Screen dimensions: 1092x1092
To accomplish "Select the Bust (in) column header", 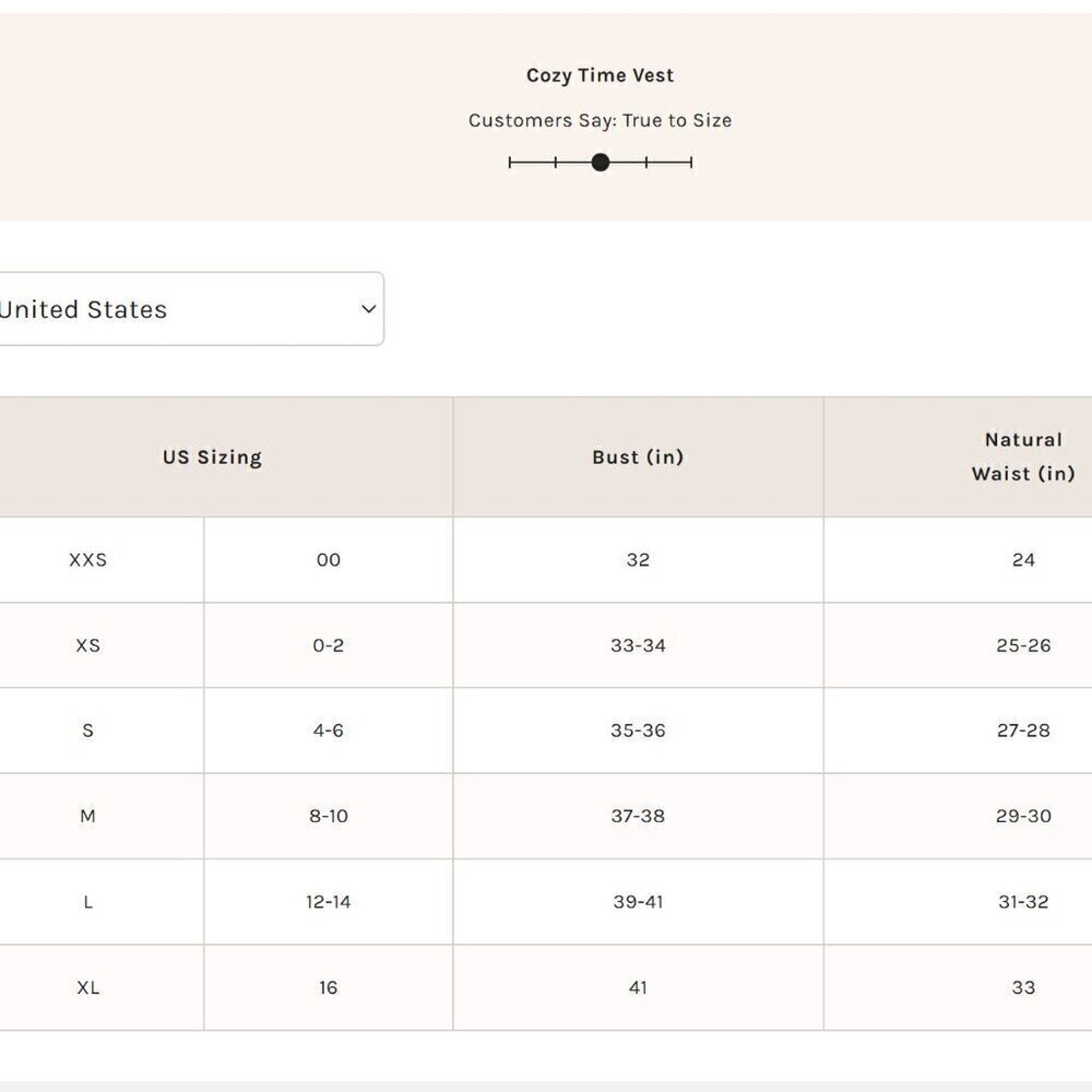I will click(637, 457).
